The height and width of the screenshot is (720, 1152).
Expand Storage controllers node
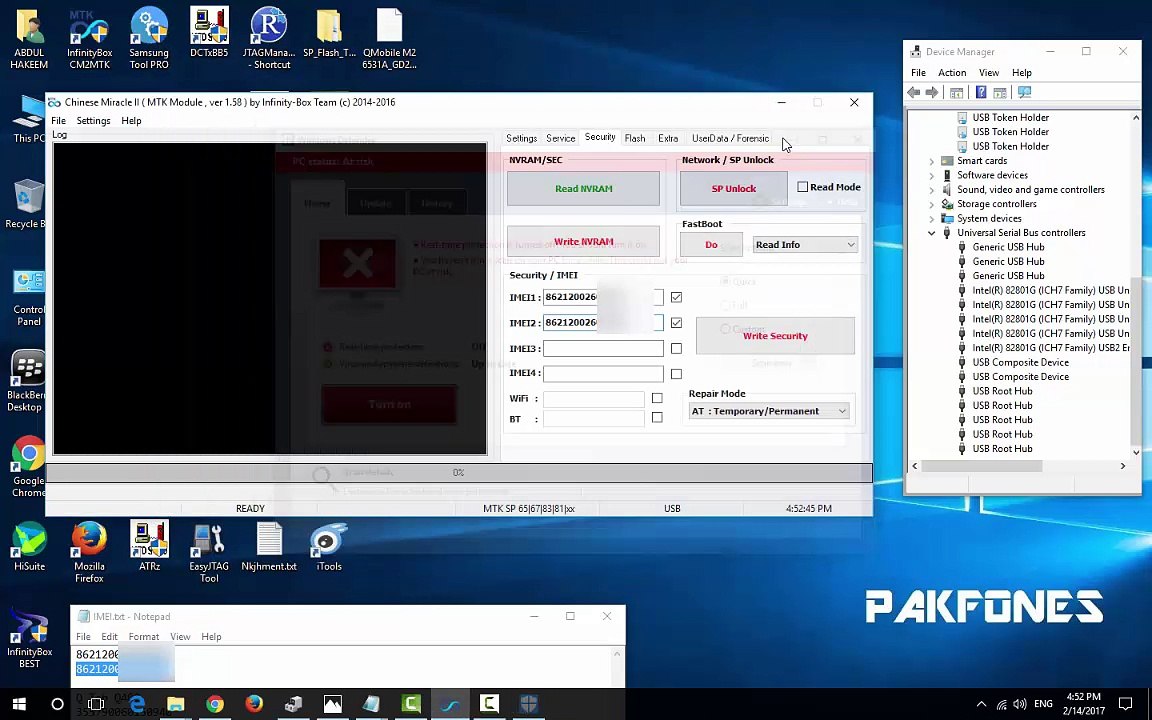coord(932,204)
